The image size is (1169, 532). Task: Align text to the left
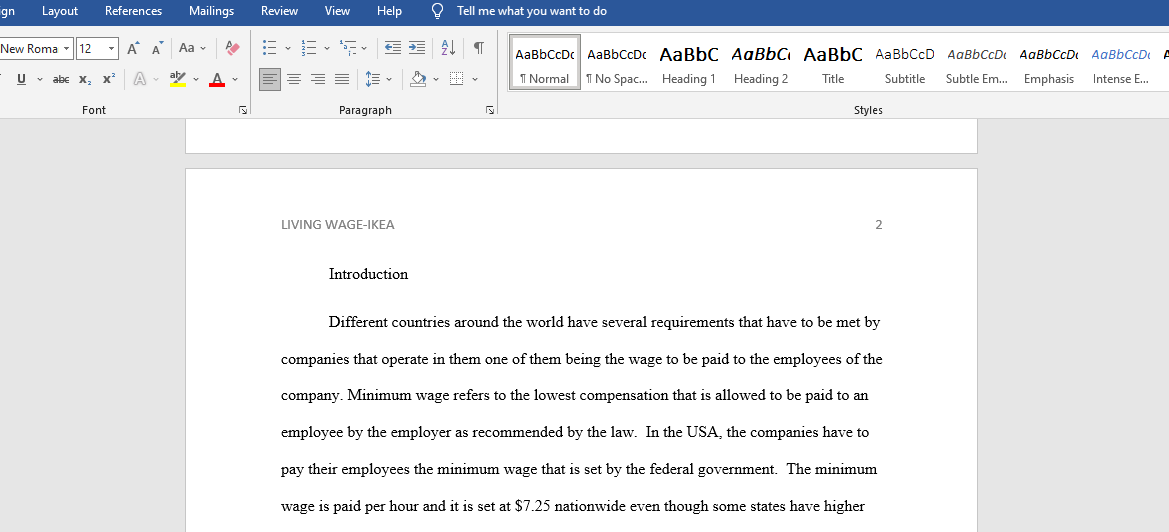(x=270, y=79)
